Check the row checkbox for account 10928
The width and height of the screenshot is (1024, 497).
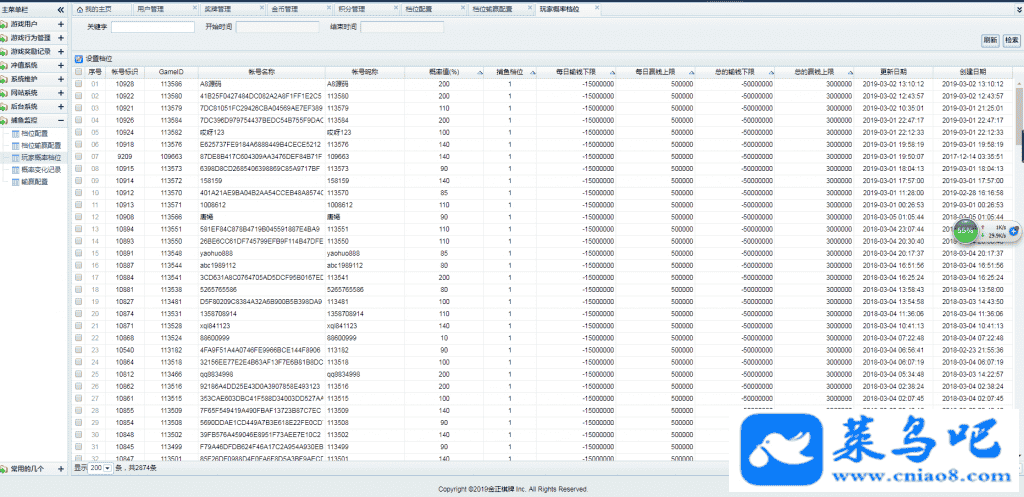click(79, 84)
